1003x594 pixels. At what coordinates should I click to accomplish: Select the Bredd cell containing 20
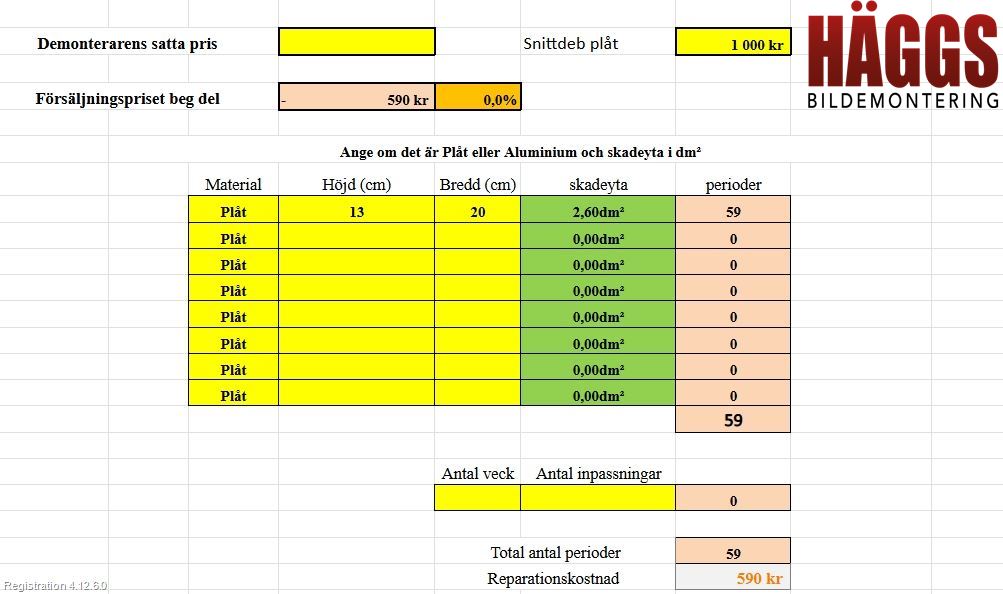click(x=478, y=210)
